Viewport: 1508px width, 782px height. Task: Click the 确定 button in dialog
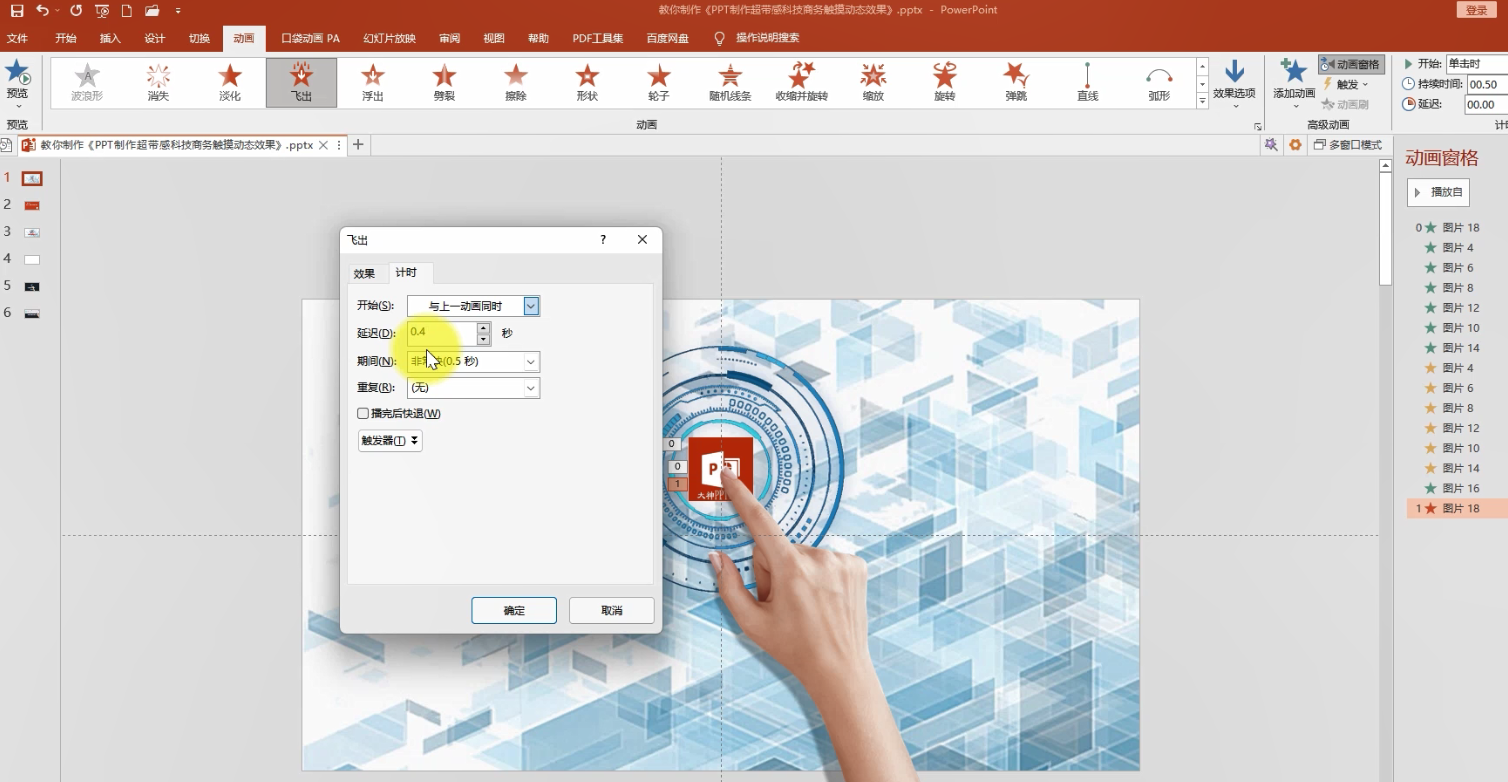coord(514,610)
